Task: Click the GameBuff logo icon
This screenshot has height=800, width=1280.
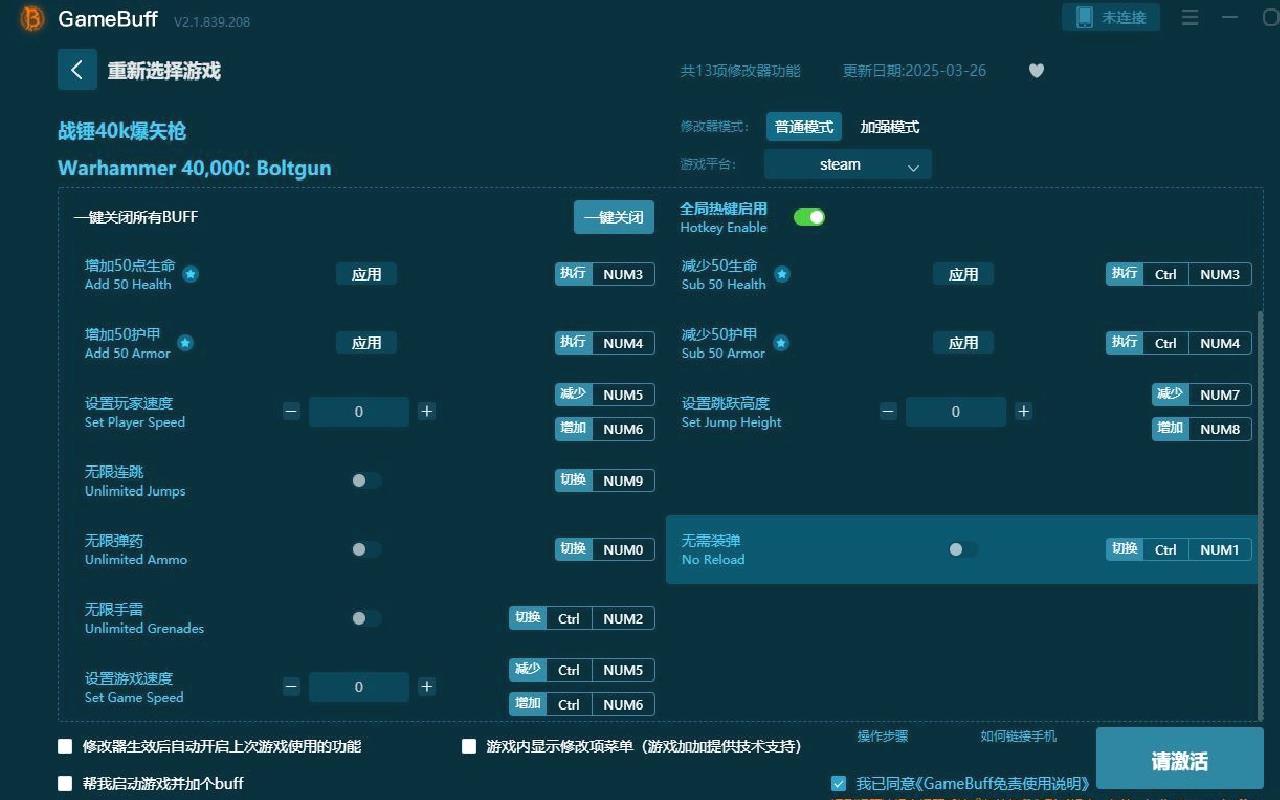Action: click(x=32, y=19)
